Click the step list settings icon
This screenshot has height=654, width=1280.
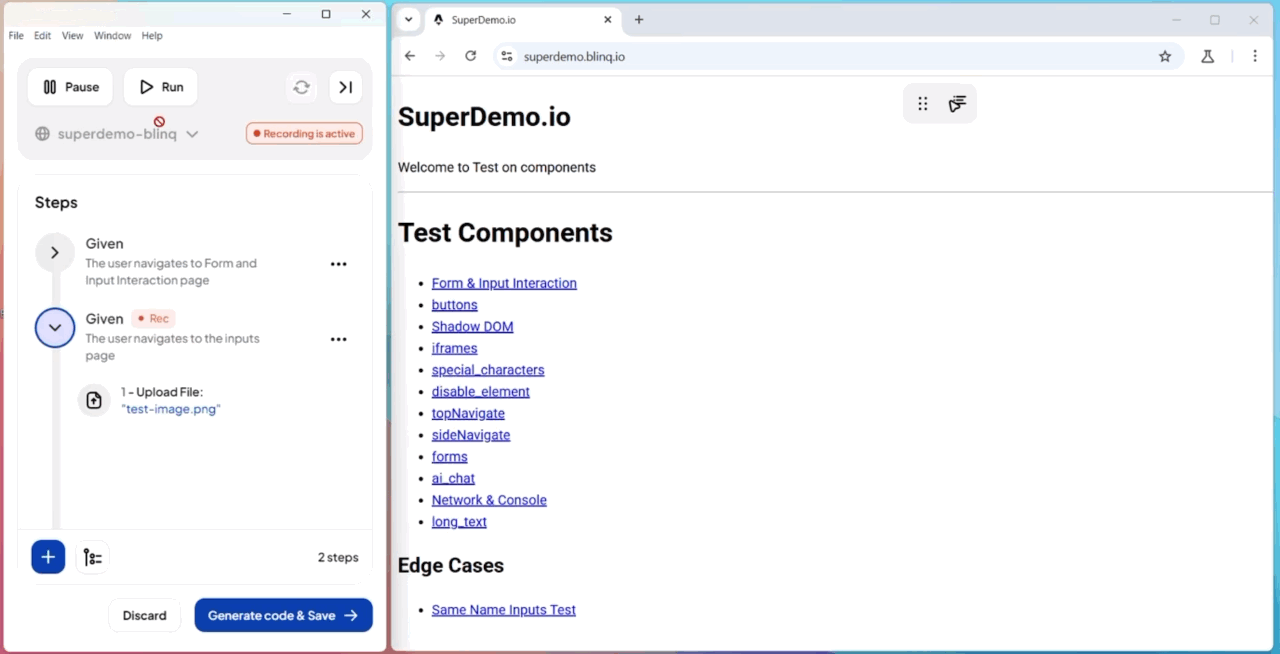pos(92,557)
